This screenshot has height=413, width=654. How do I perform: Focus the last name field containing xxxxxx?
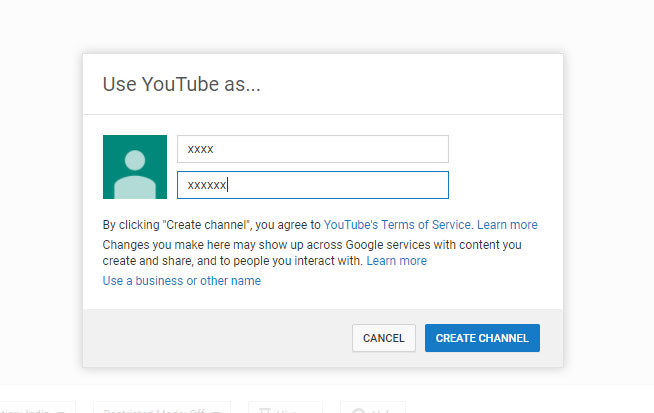pos(313,185)
